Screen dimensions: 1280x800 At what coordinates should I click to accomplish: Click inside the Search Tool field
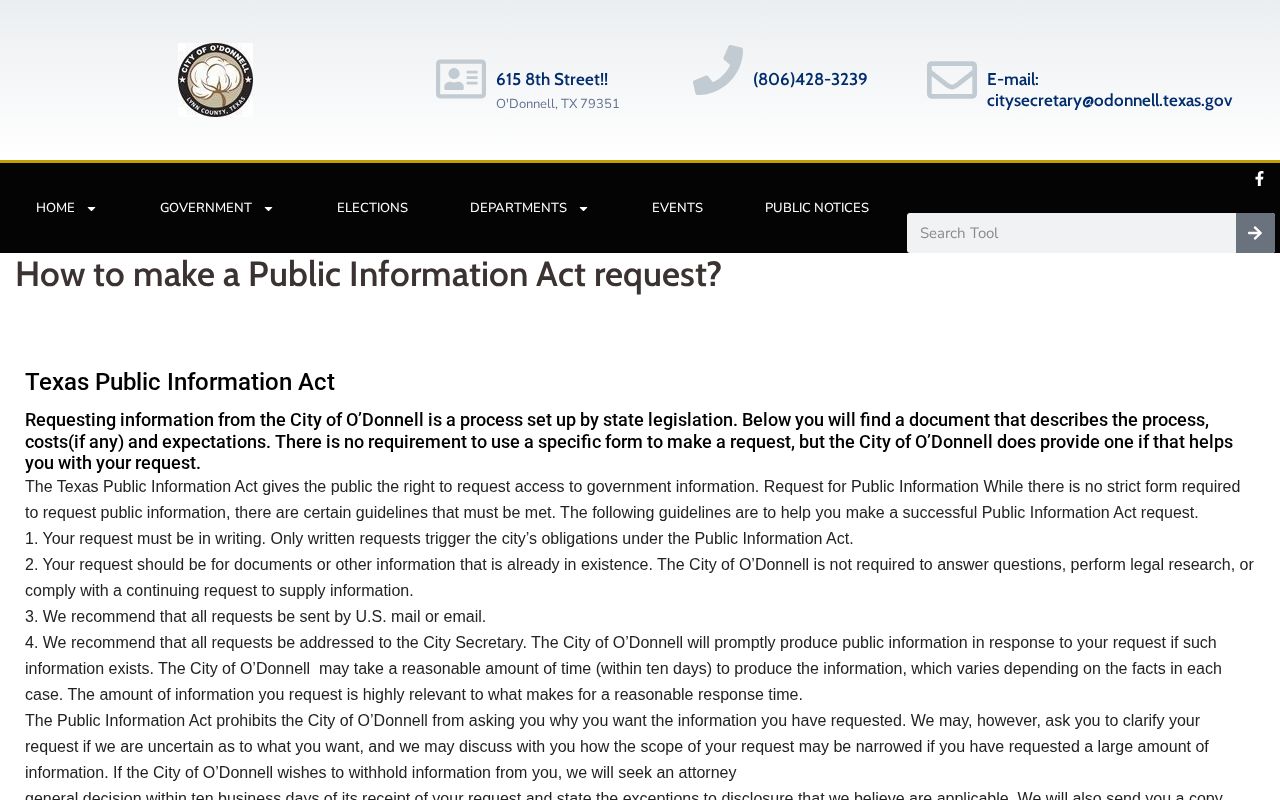(x=1071, y=233)
